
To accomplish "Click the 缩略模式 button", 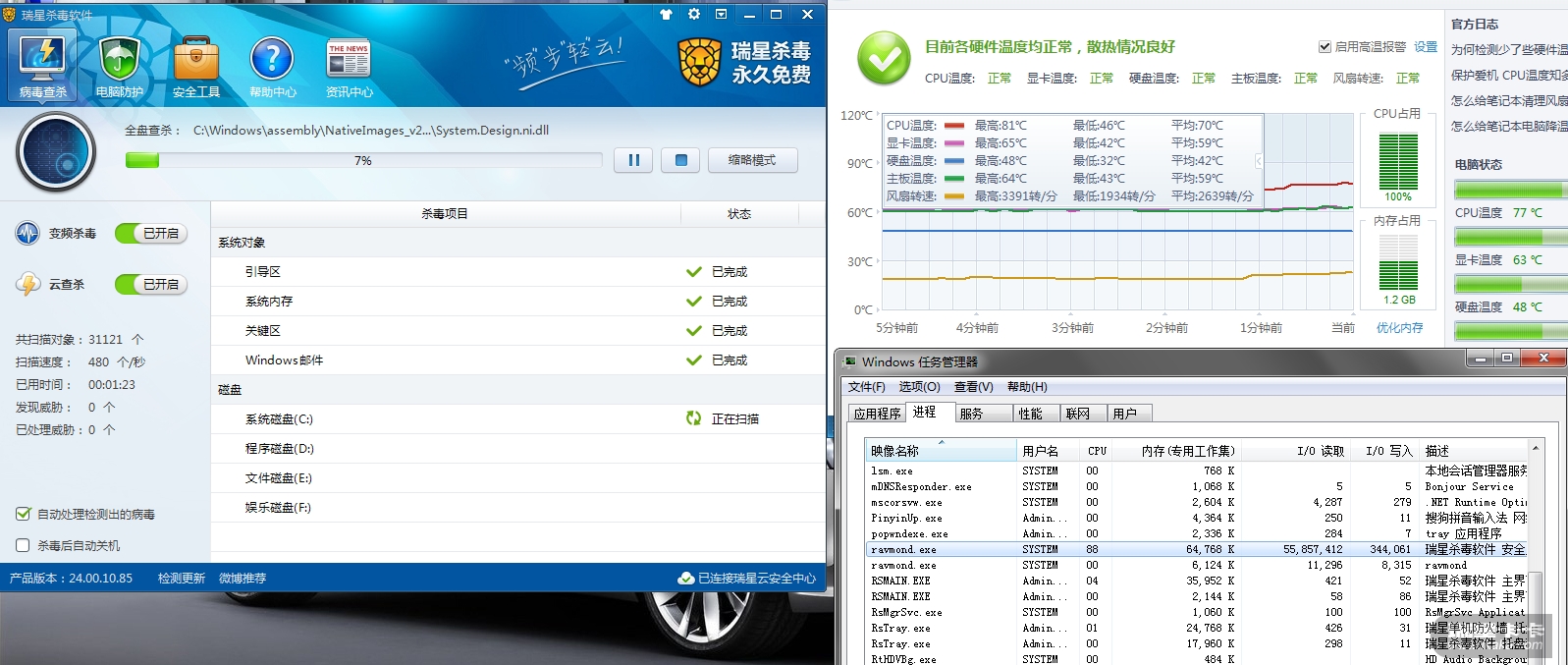I will (752, 160).
